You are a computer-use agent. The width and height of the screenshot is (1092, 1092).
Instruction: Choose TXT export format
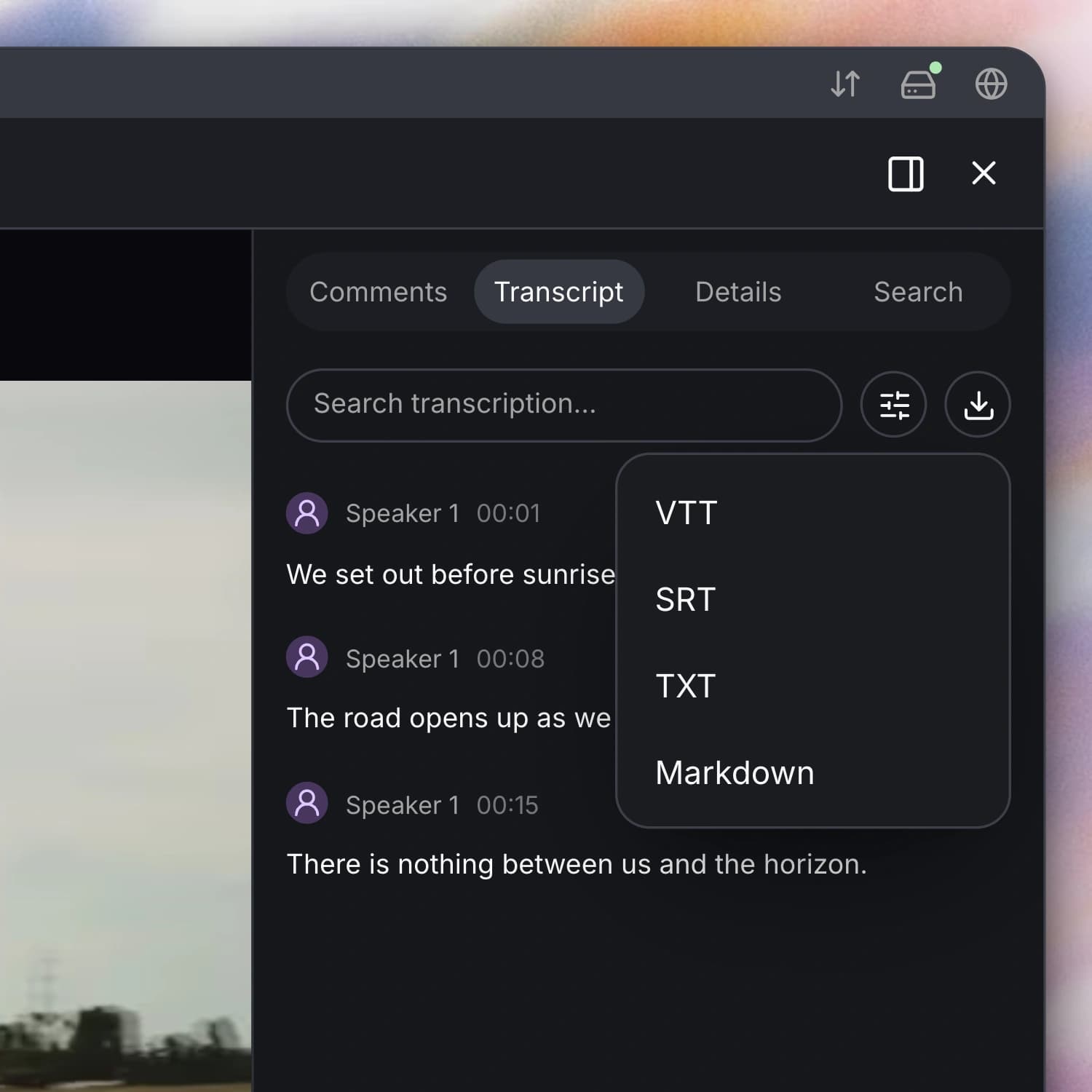(812, 686)
